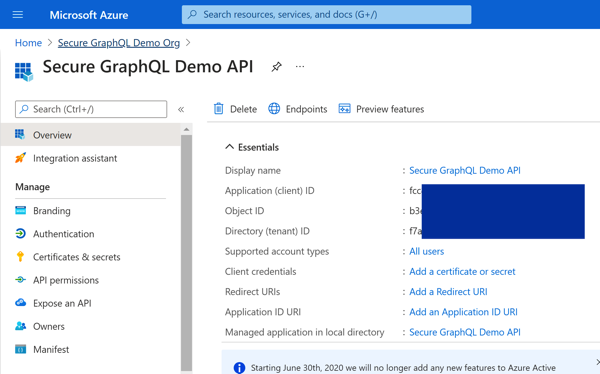Click the All users link
The image size is (600, 374).
pyautogui.click(x=426, y=251)
